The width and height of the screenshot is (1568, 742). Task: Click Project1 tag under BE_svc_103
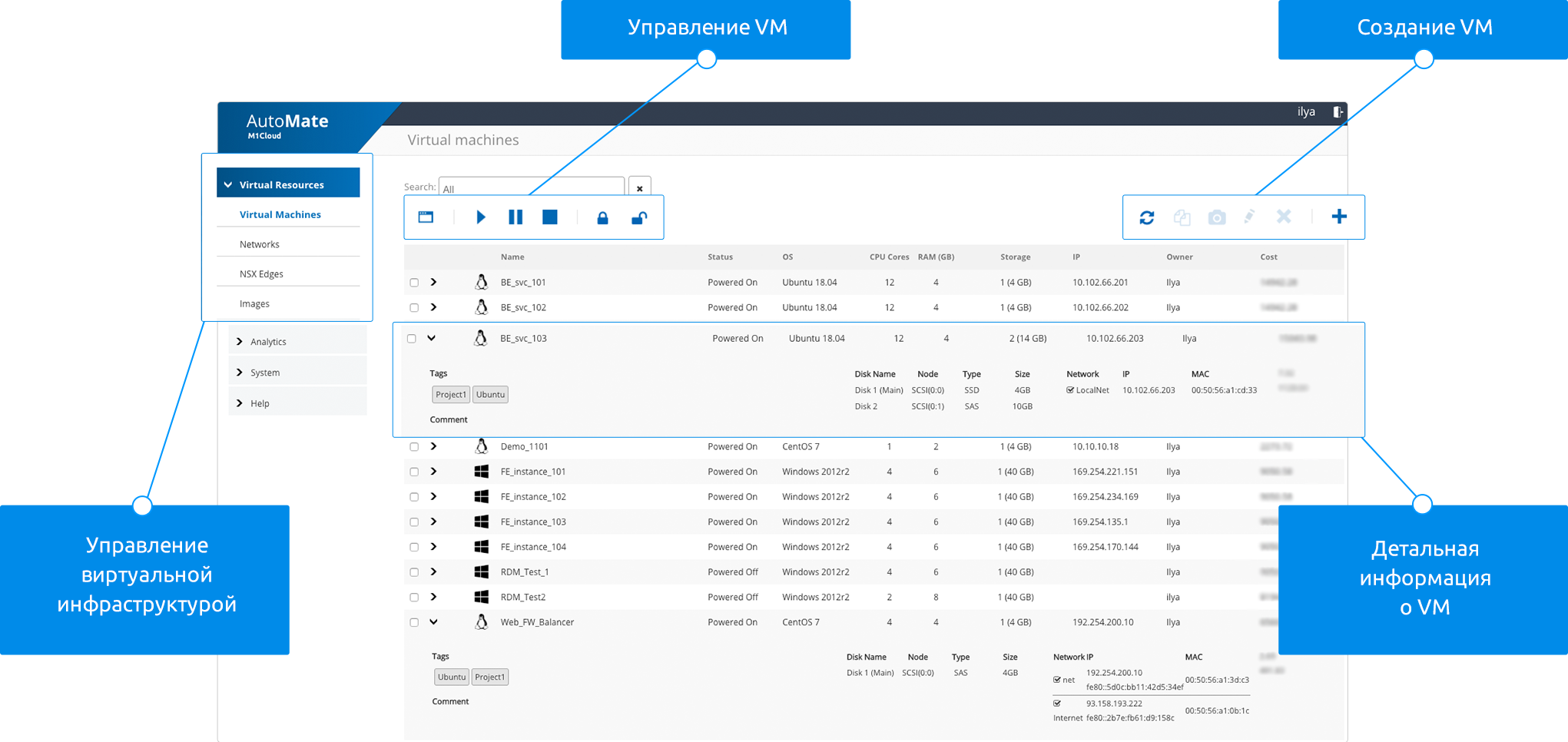tap(451, 395)
